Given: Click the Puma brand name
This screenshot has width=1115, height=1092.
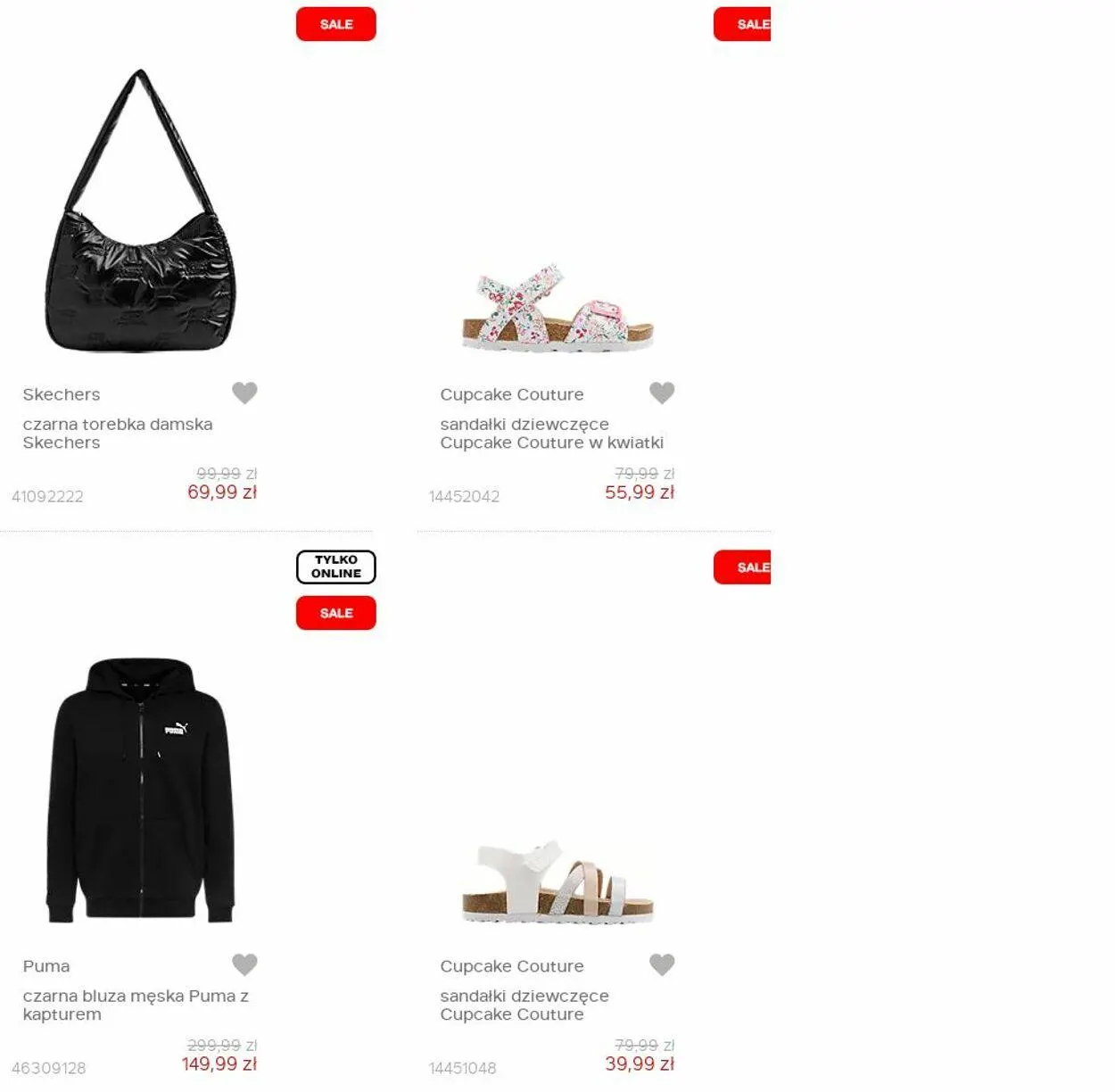Looking at the screenshot, I should 46,966.
